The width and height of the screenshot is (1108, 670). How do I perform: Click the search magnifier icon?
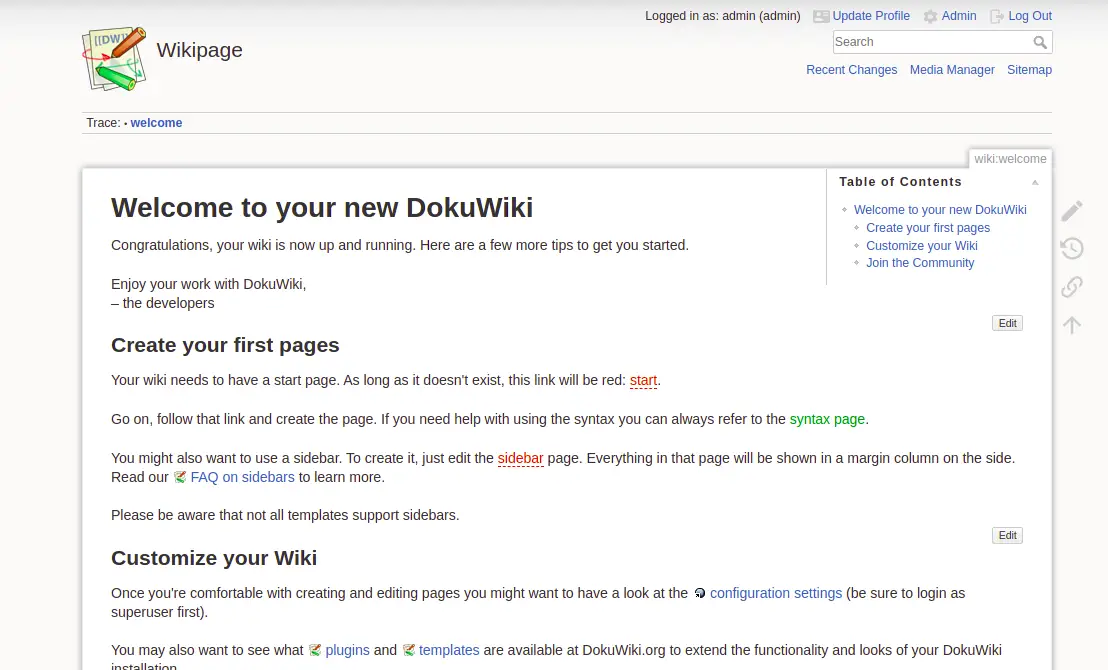(x=1040, y=42)
